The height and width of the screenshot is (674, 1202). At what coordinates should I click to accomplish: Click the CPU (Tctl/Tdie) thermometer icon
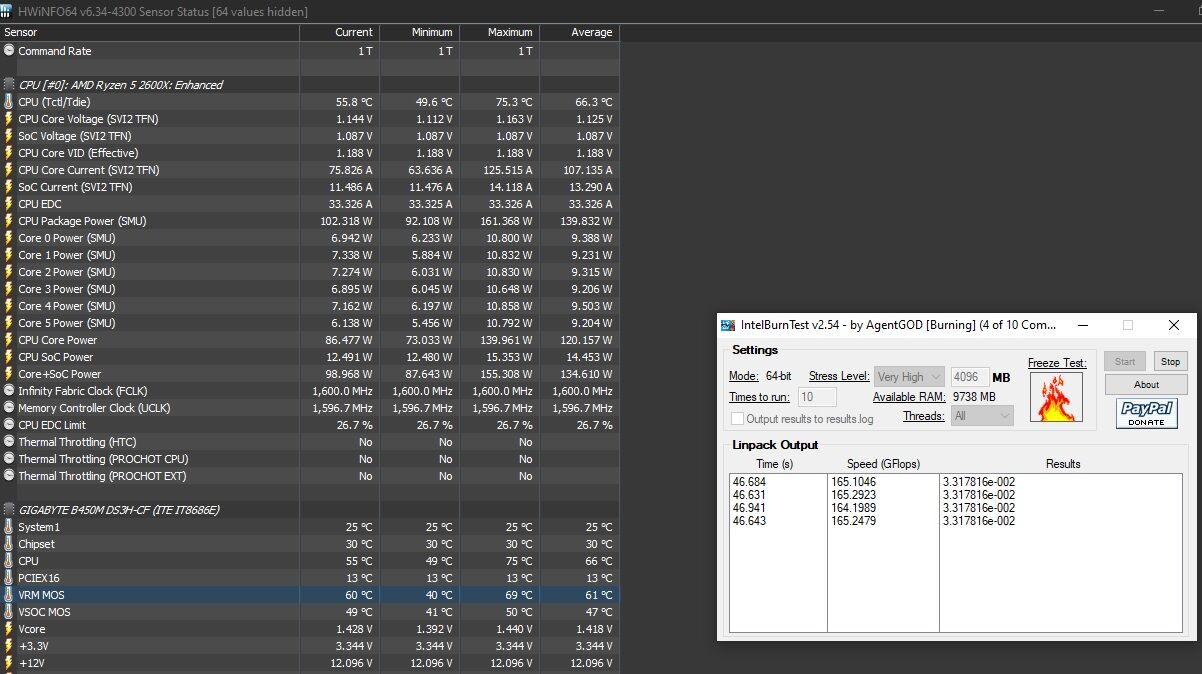pyautogui.click(x=9, y=102)
